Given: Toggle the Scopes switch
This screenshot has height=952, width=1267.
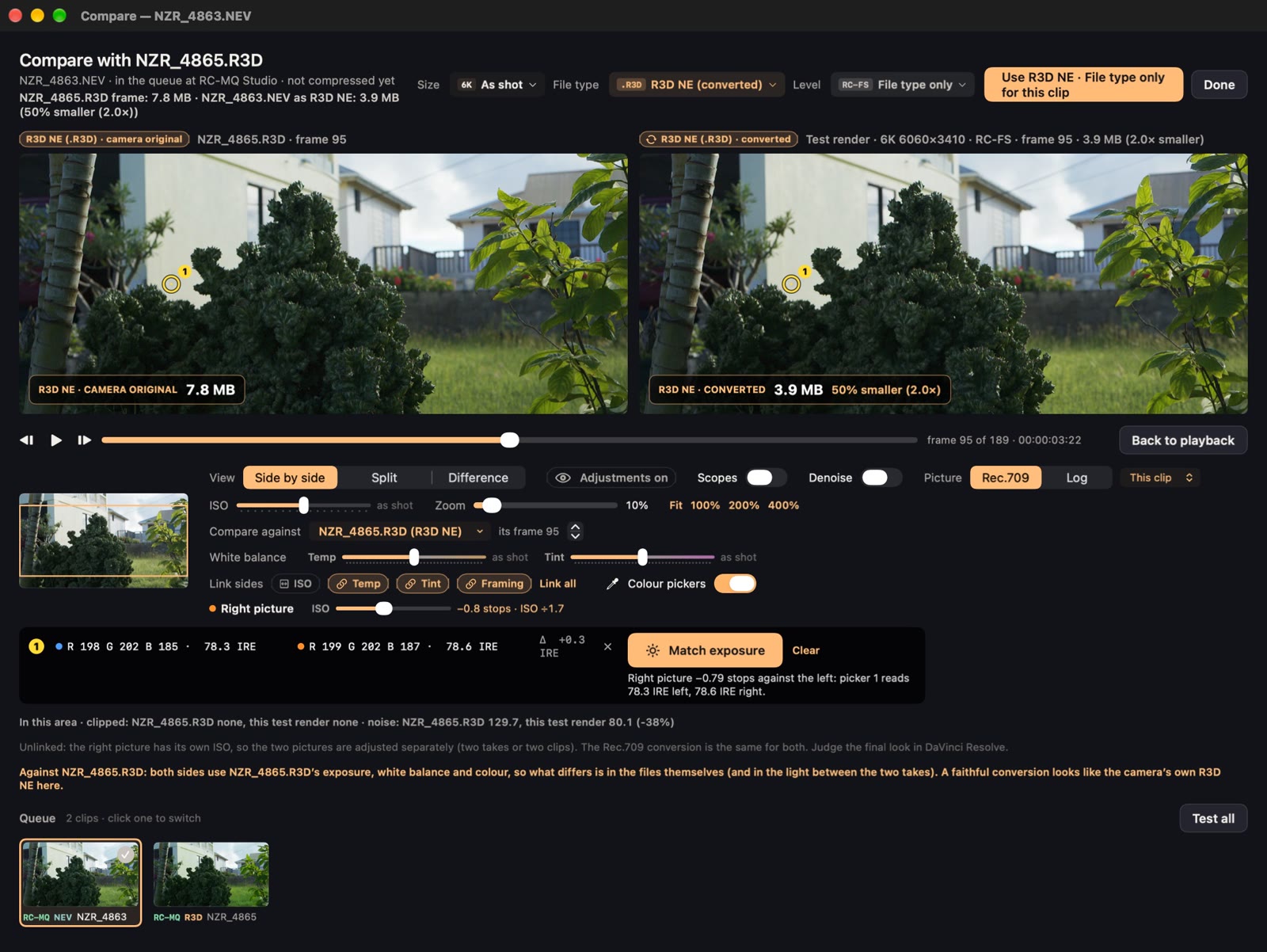Looking at the screenshot, I should pyautogui.click(x=765, y=478).
